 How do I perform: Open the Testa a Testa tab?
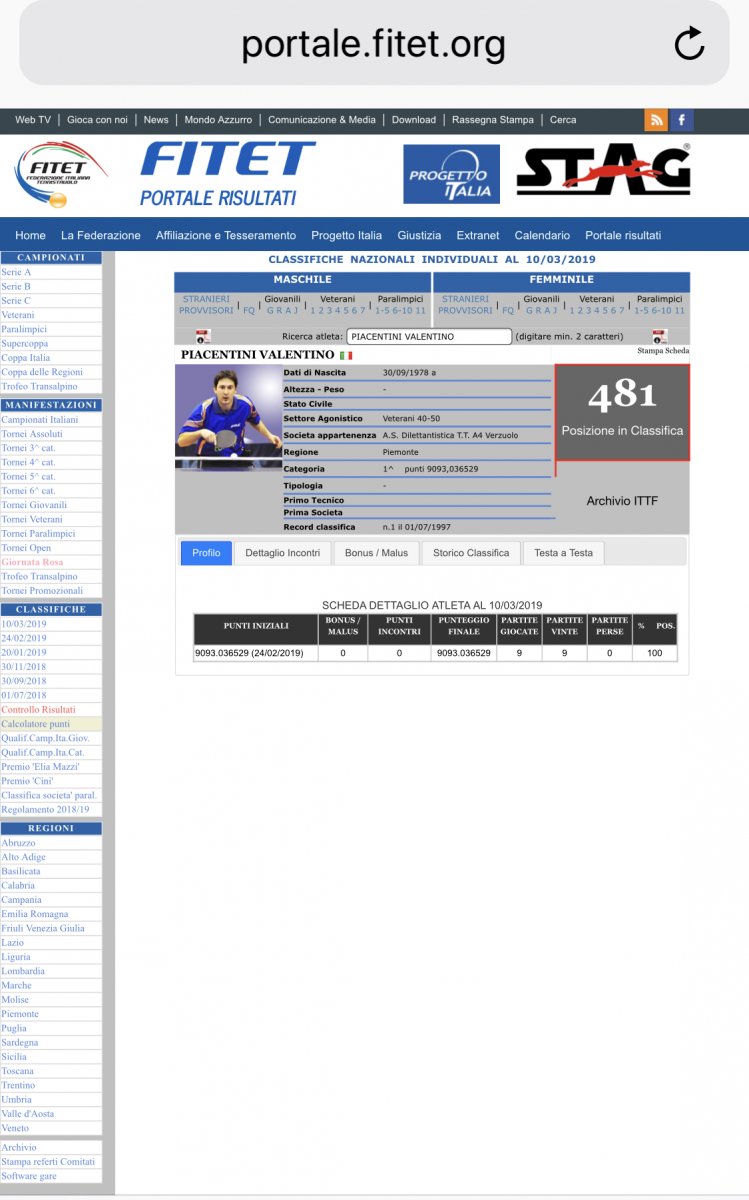click(563, 553)
